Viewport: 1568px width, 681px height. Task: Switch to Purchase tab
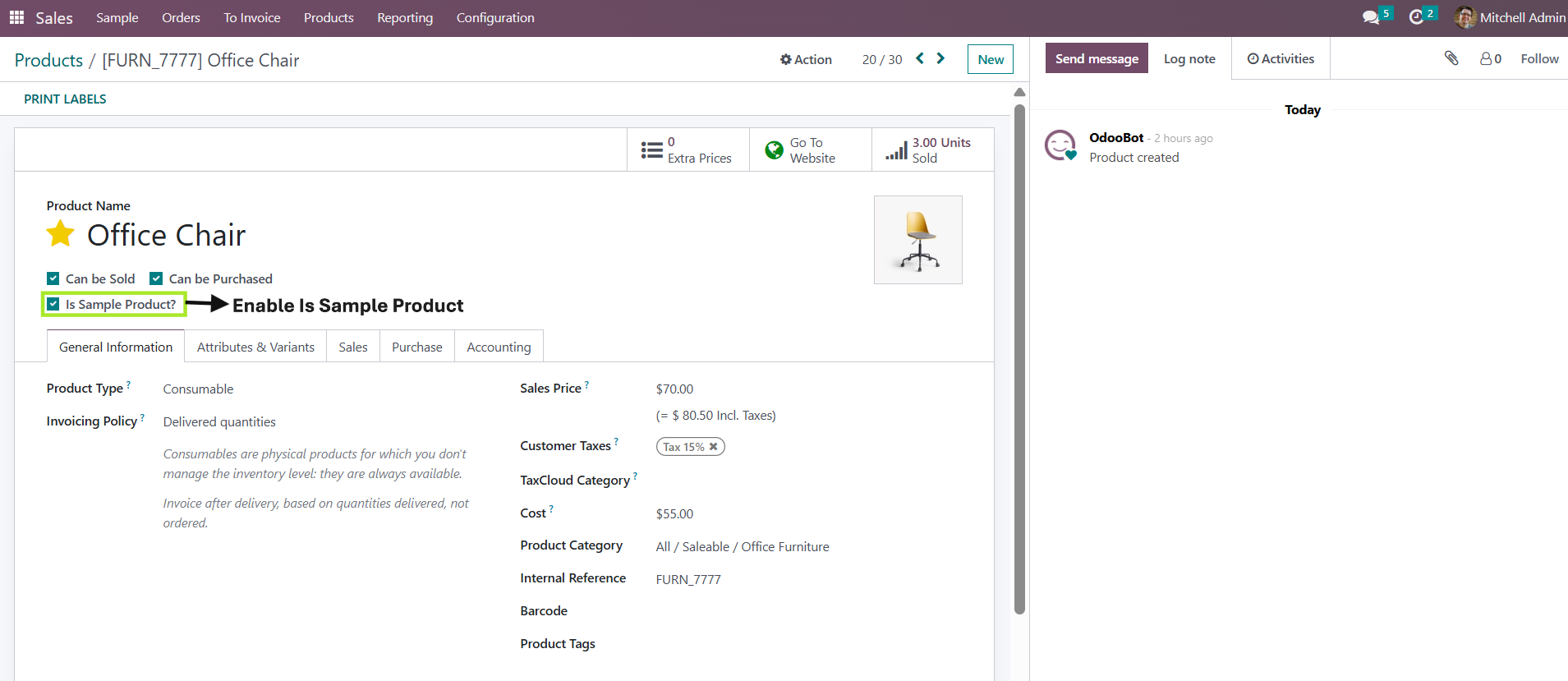(417, 347)
